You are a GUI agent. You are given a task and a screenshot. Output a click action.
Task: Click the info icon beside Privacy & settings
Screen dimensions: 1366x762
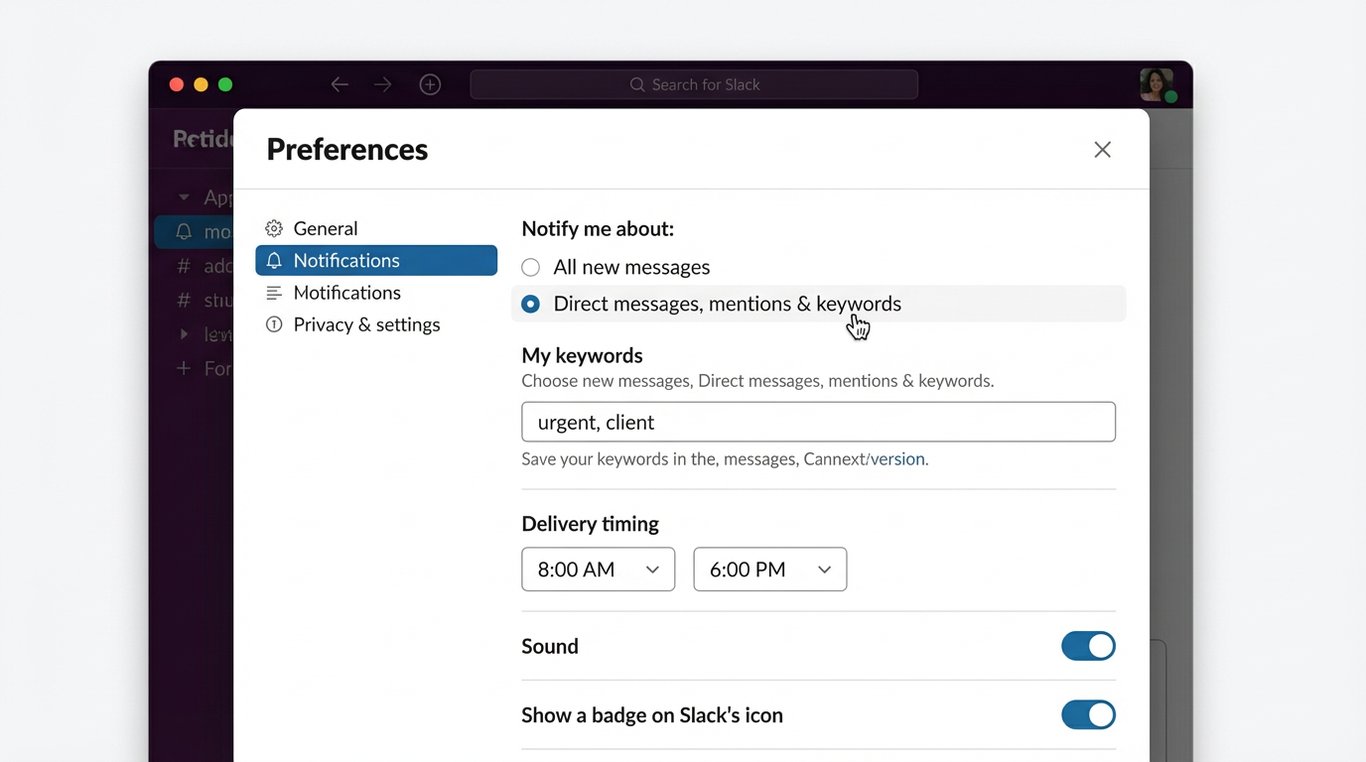(x=274, y=324)
